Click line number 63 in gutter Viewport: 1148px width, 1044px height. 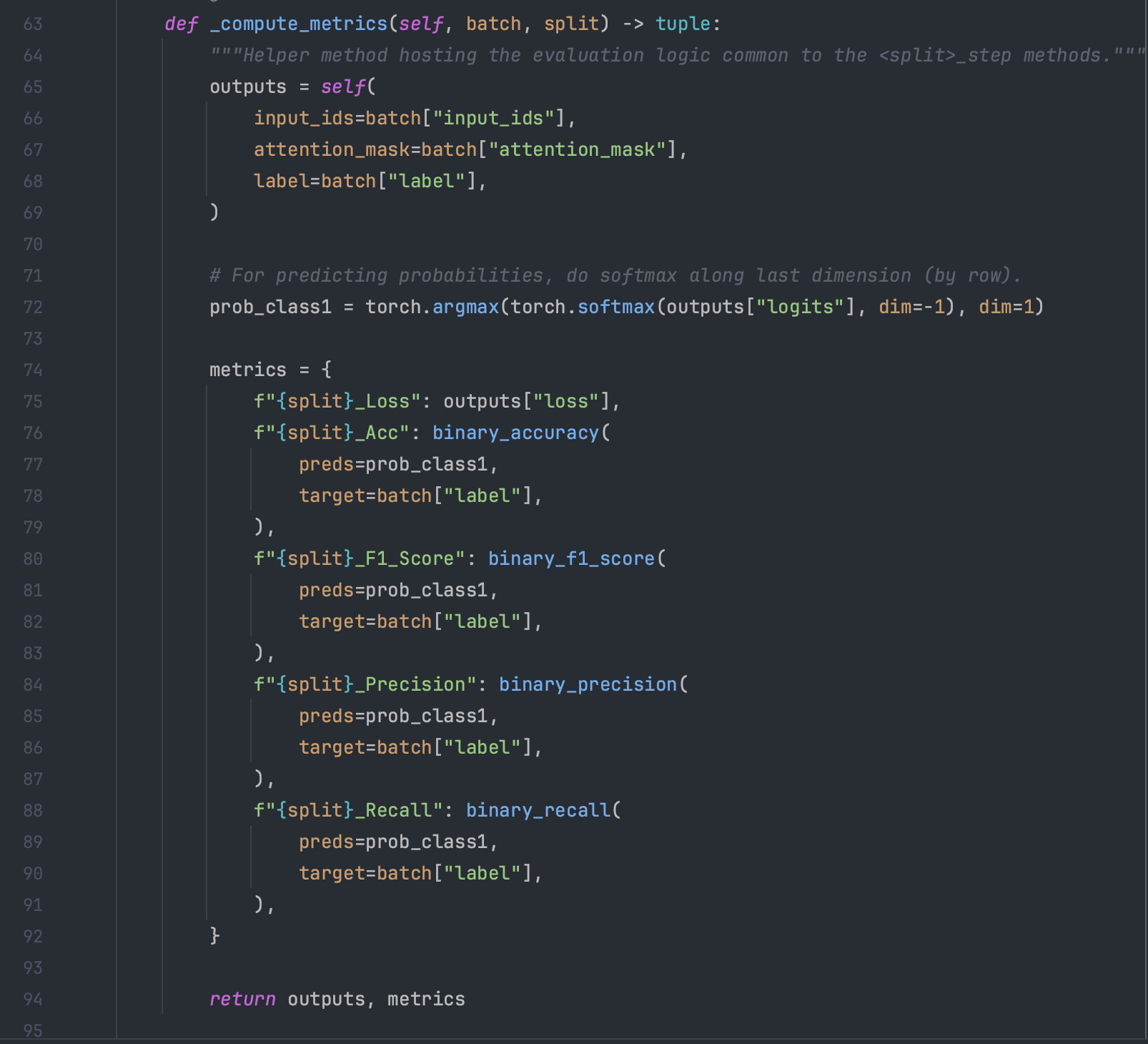[x=33, y=24]
